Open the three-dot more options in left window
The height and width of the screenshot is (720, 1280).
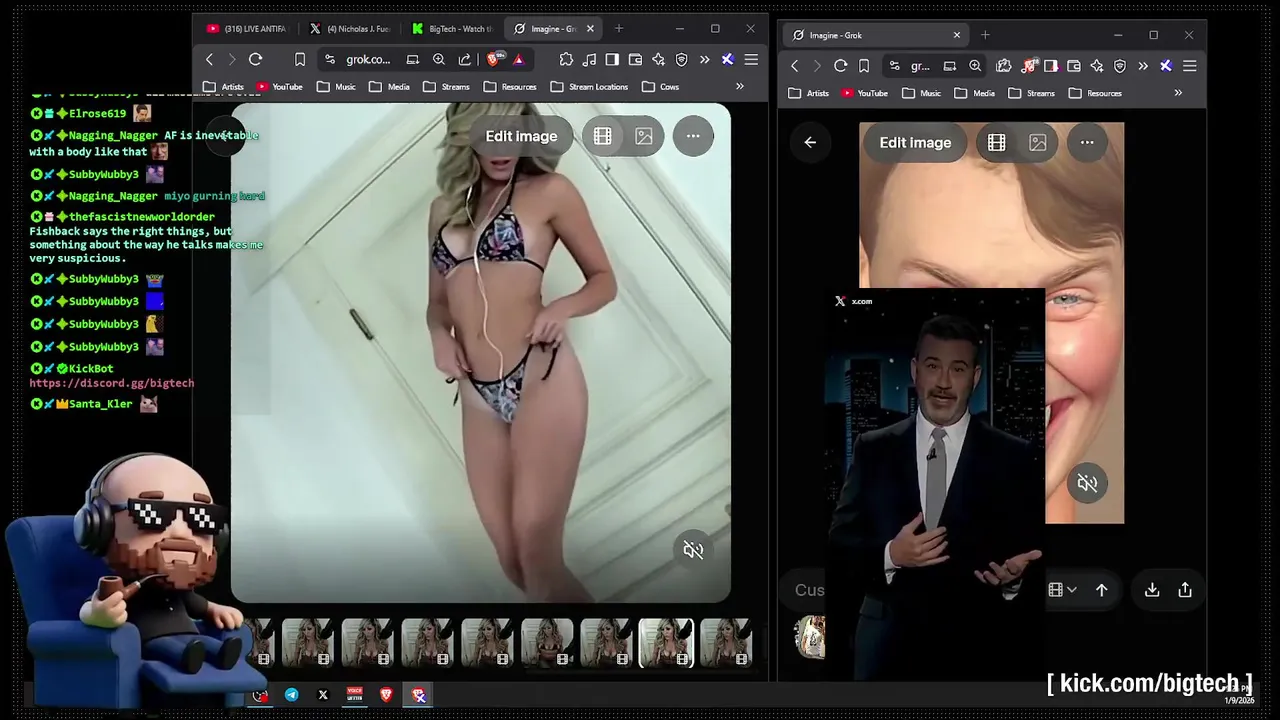pyautogui.click(x=693, y=136)
